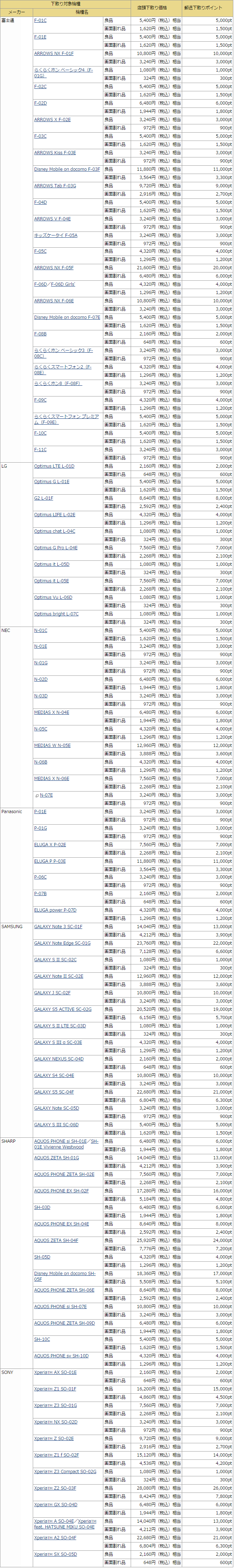Click the 20,000pt points cell
Screen dimensions: 234x1568
tap(208, 269)
